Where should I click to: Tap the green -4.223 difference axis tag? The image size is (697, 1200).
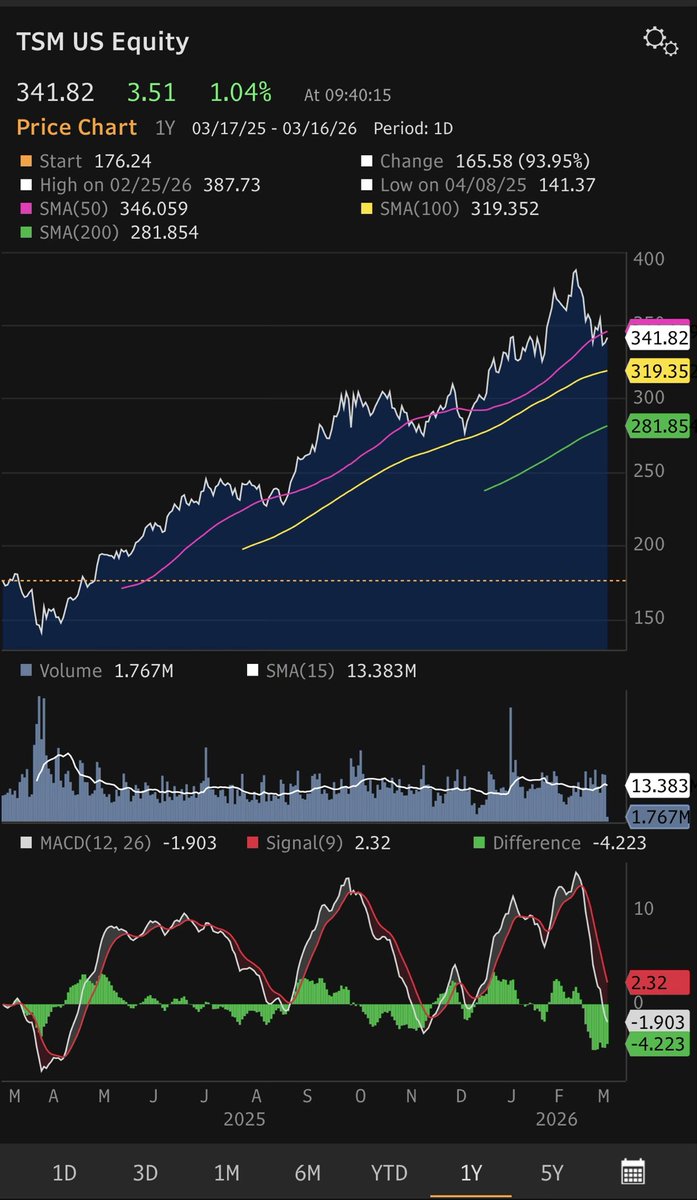click(x=658, y=1043)
